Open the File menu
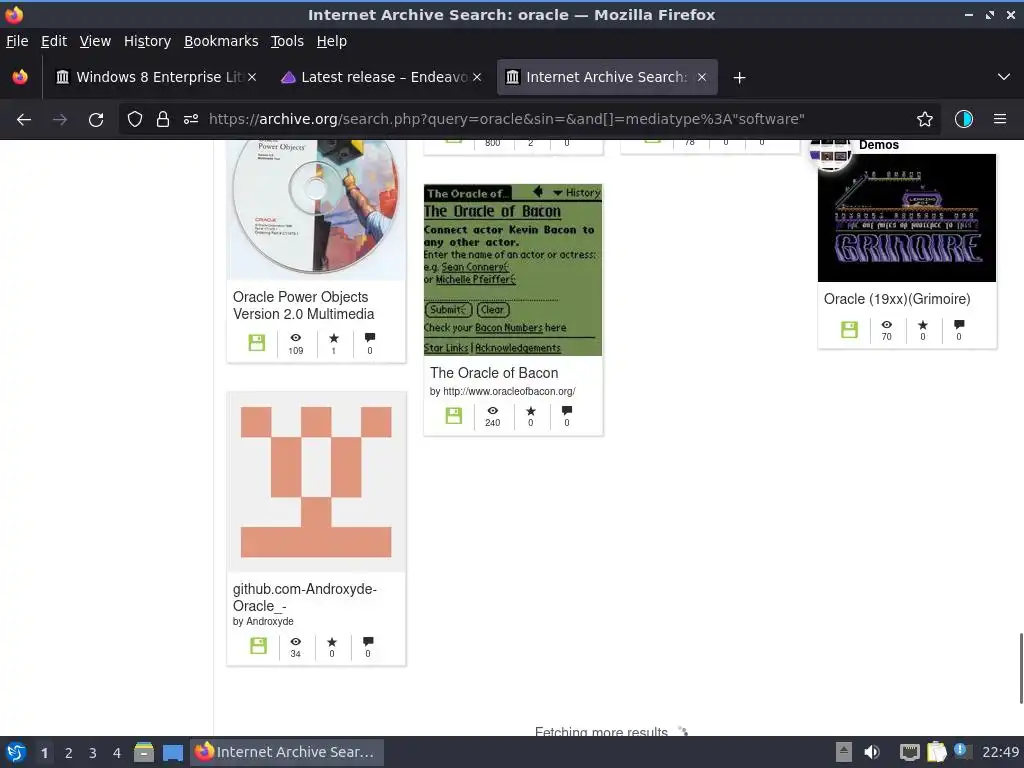The image size is (1024, 768). point(17,41)
